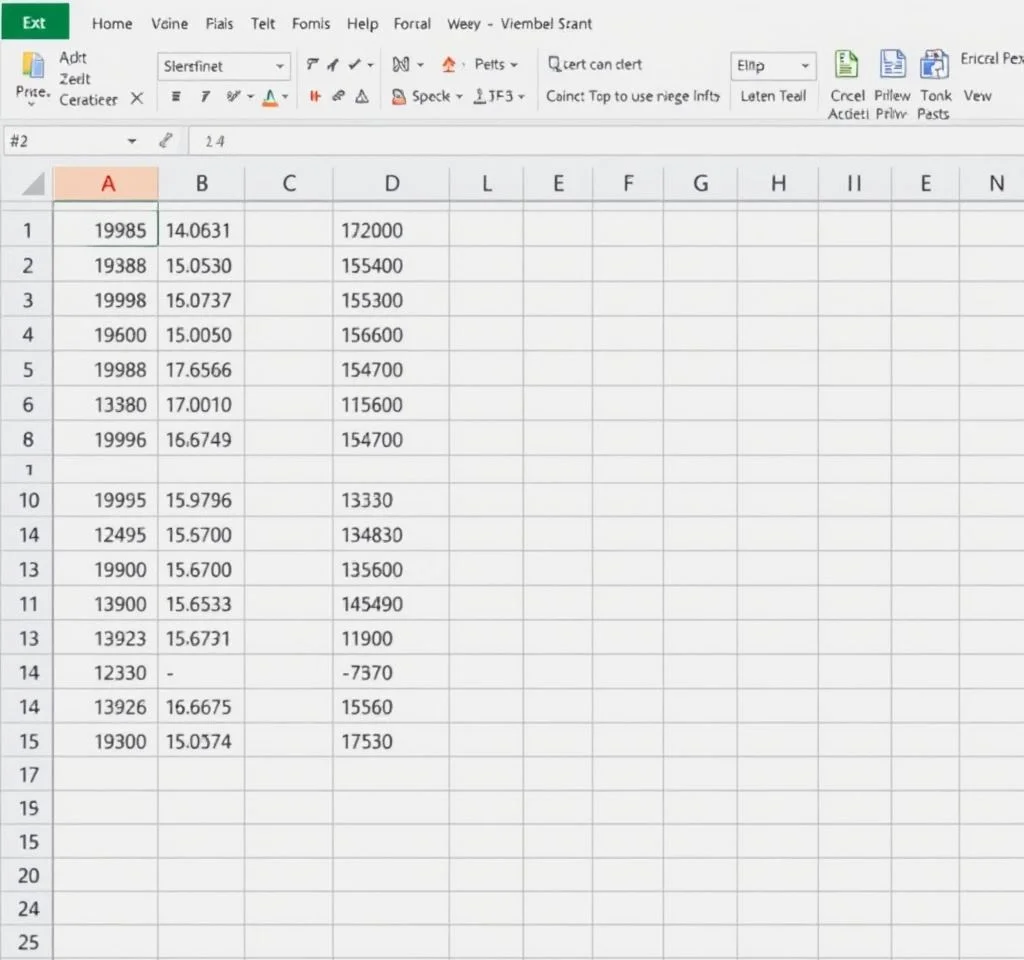Select the row 10 header

point(27,500)
